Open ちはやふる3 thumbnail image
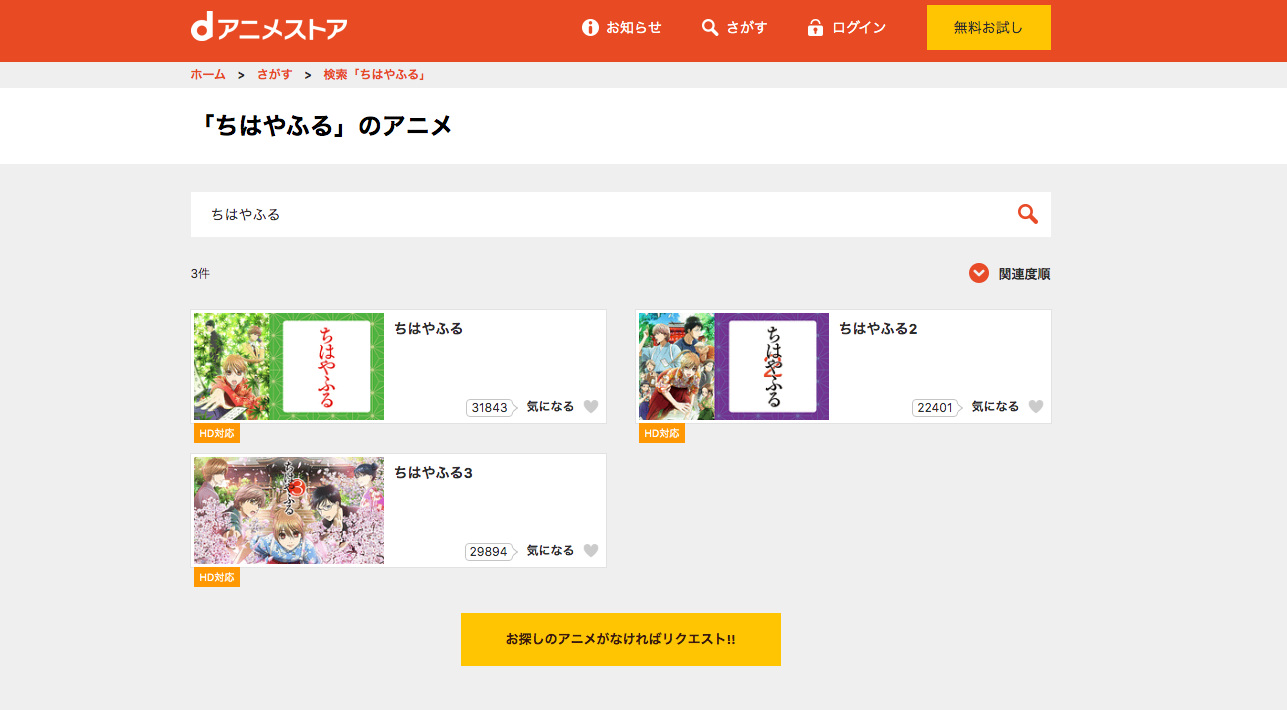Screen dimensions: 1287x710 [x=289, y=510]
